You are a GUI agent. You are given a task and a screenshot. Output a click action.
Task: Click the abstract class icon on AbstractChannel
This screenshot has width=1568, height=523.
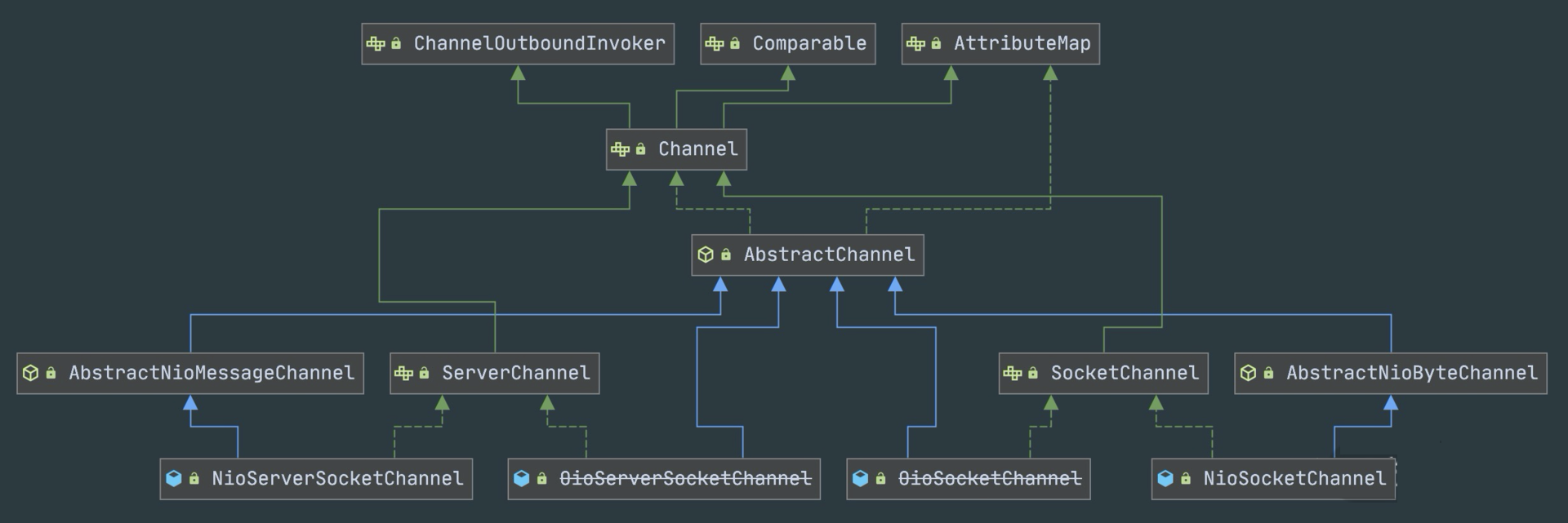point(706,255)
